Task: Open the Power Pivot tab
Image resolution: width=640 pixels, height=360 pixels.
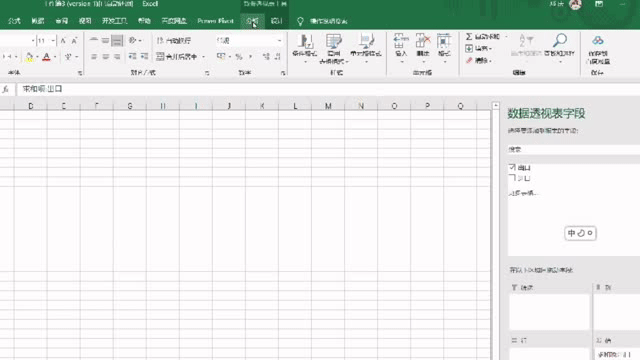Action: click(216, 21)
